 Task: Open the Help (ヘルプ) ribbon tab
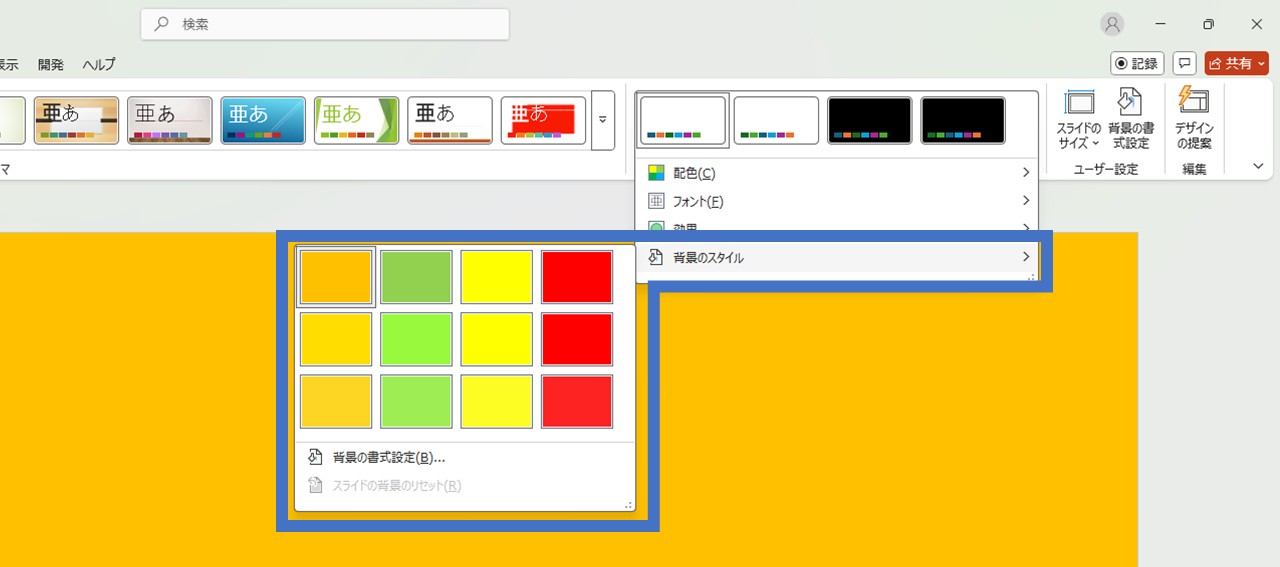pyautogui.click(x=98, y=64)
